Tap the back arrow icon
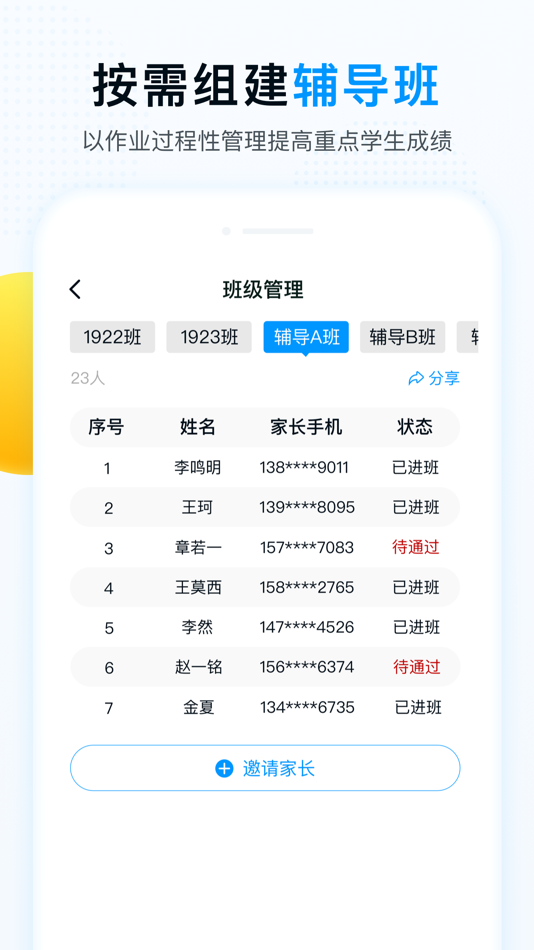This screenshot has width=534, height=950. (x=75, y=290)
